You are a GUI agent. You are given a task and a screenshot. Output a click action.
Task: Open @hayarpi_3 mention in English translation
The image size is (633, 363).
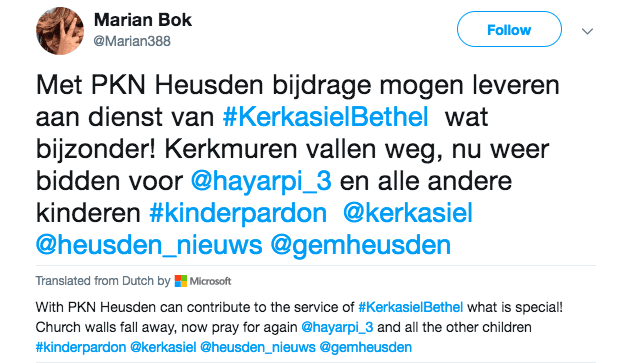[337, 327]
